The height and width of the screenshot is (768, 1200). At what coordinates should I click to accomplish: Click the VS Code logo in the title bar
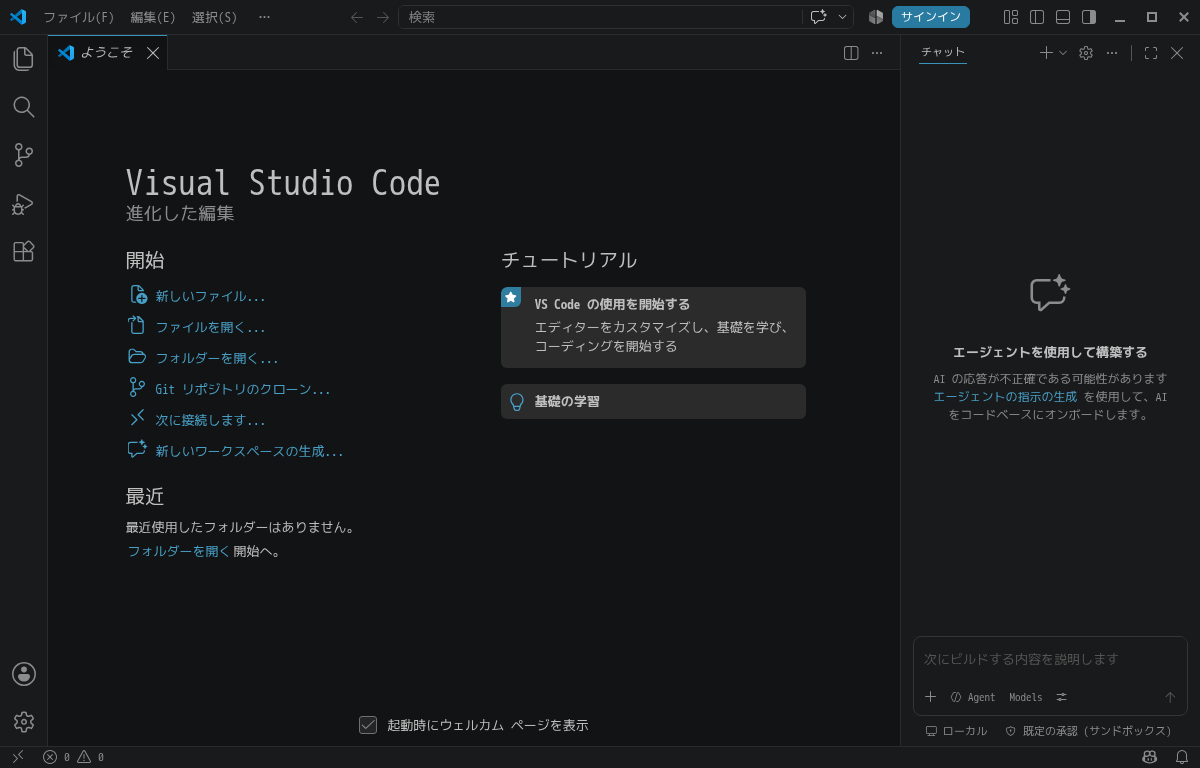(17, 17)
